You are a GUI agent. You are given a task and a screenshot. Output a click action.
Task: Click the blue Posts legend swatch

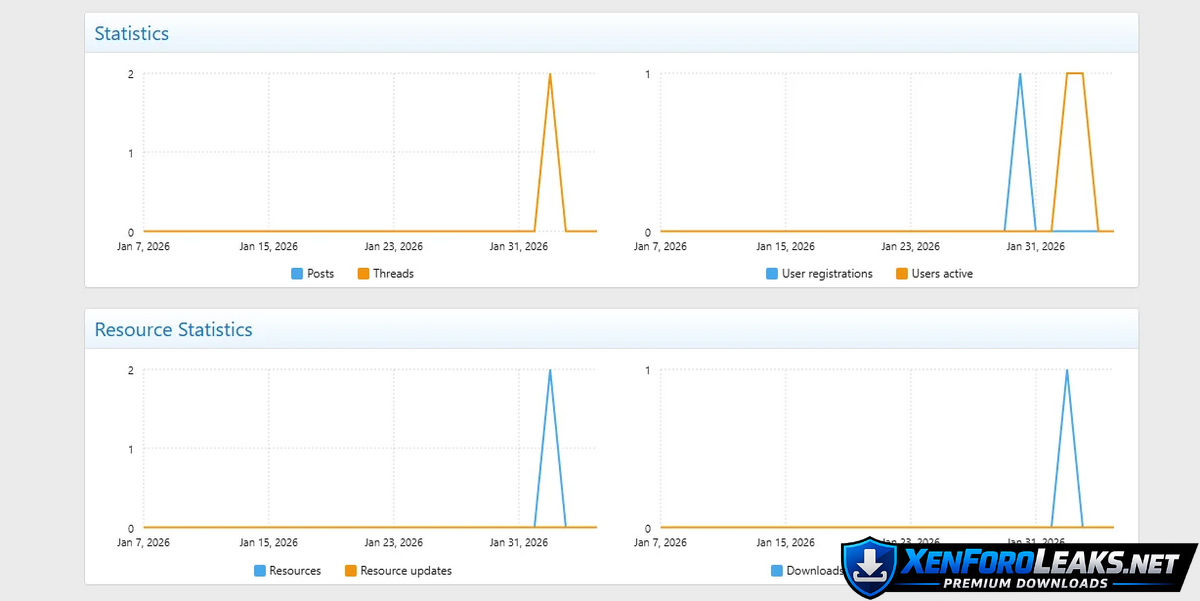297,274
